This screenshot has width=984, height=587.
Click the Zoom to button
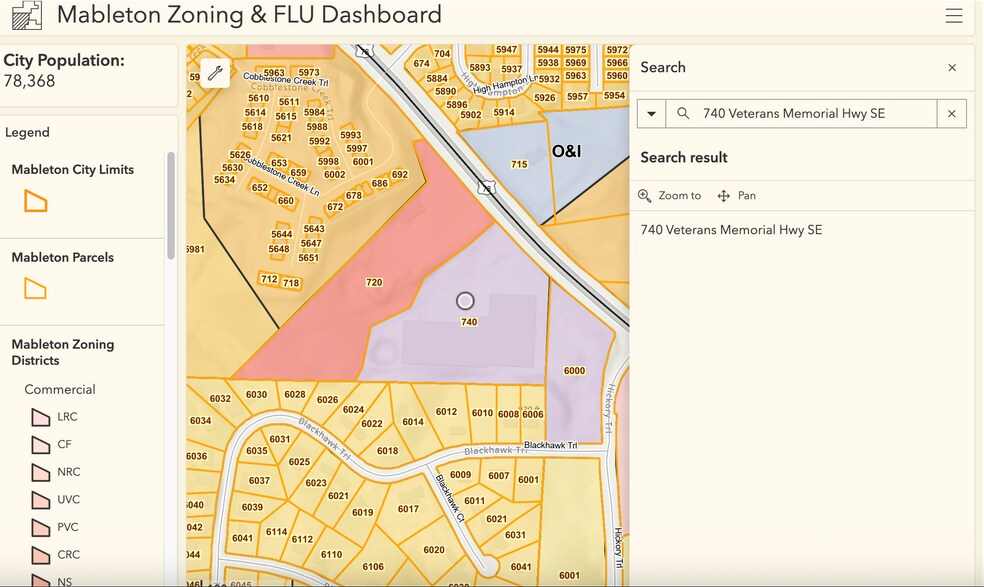pyautogui.click(x=670, y=196)
